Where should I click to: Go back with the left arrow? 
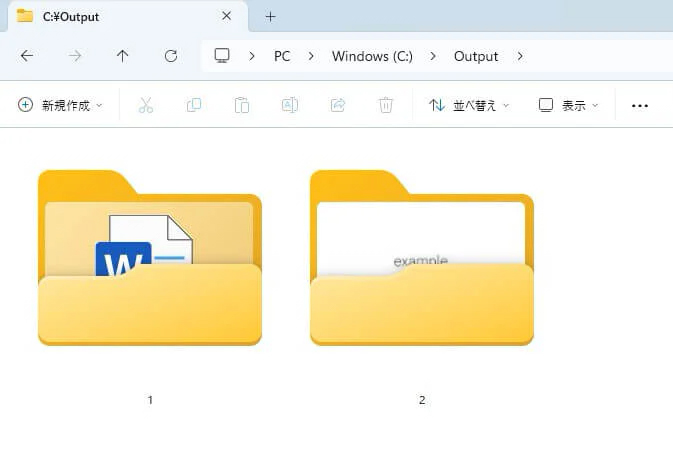pos(27,56)
